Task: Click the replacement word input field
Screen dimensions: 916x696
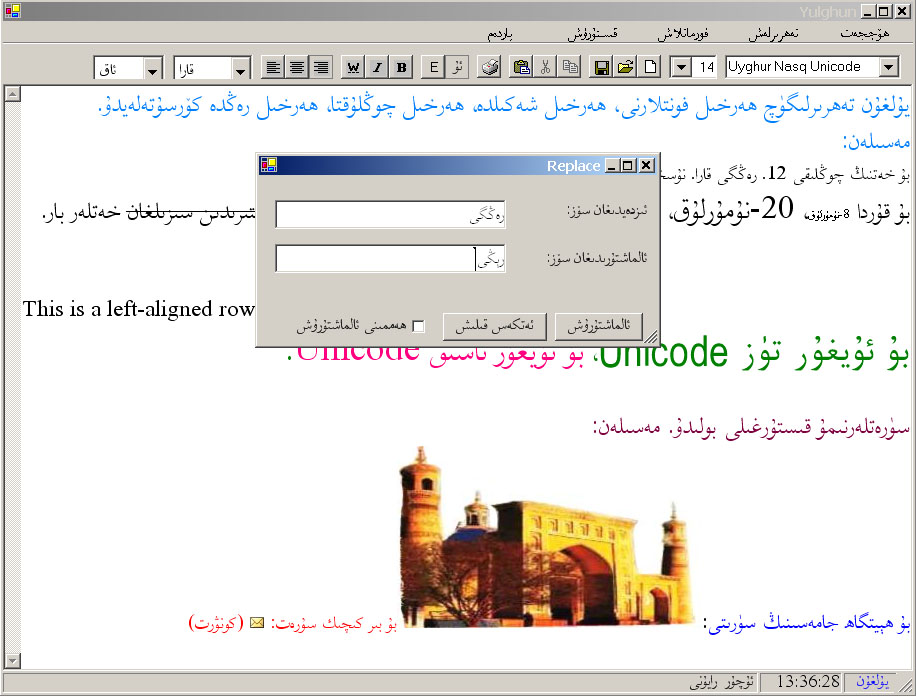Action: (x=390, y=258)
